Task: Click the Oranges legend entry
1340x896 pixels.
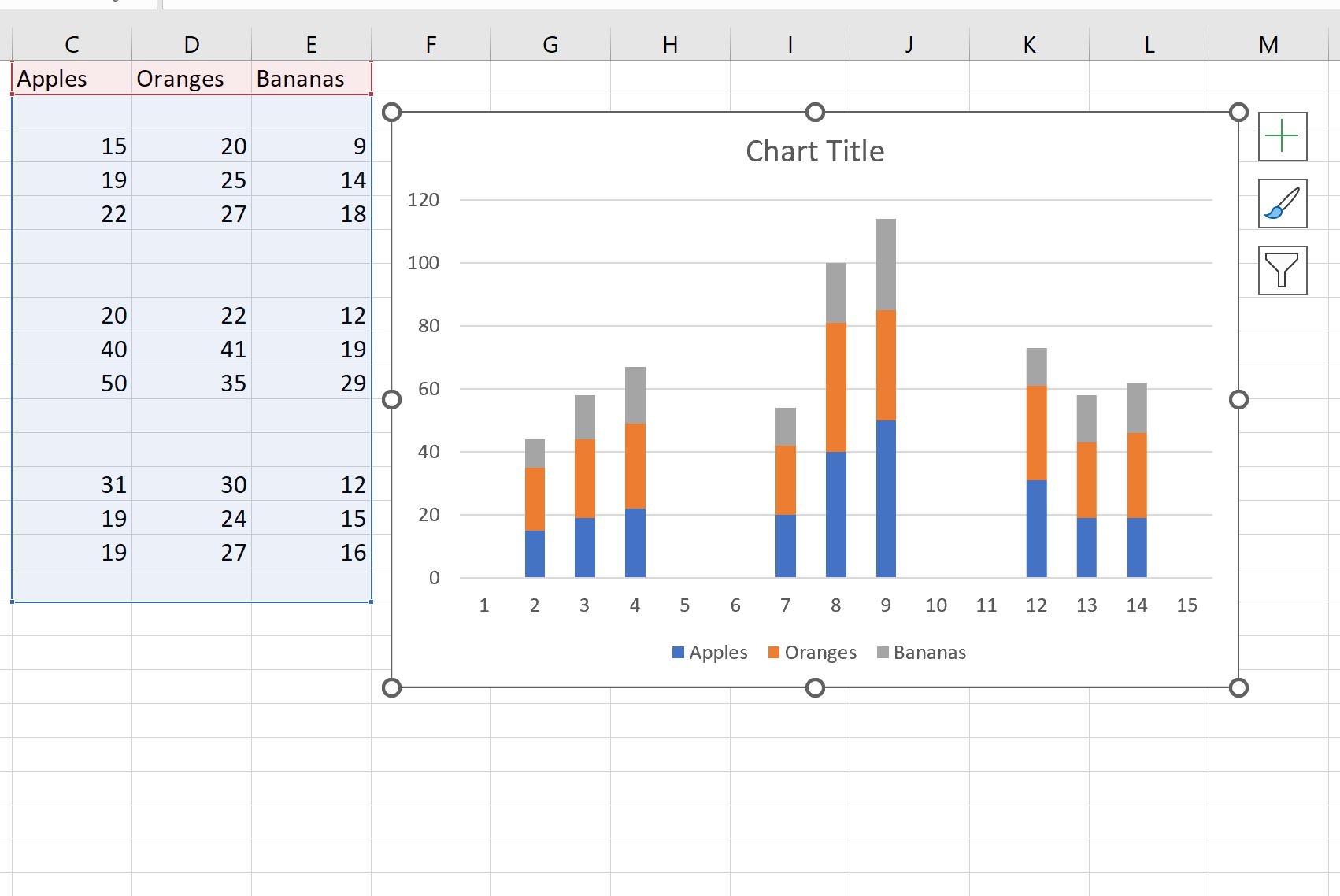Action: pyautogui.click(x=822, y=652)
